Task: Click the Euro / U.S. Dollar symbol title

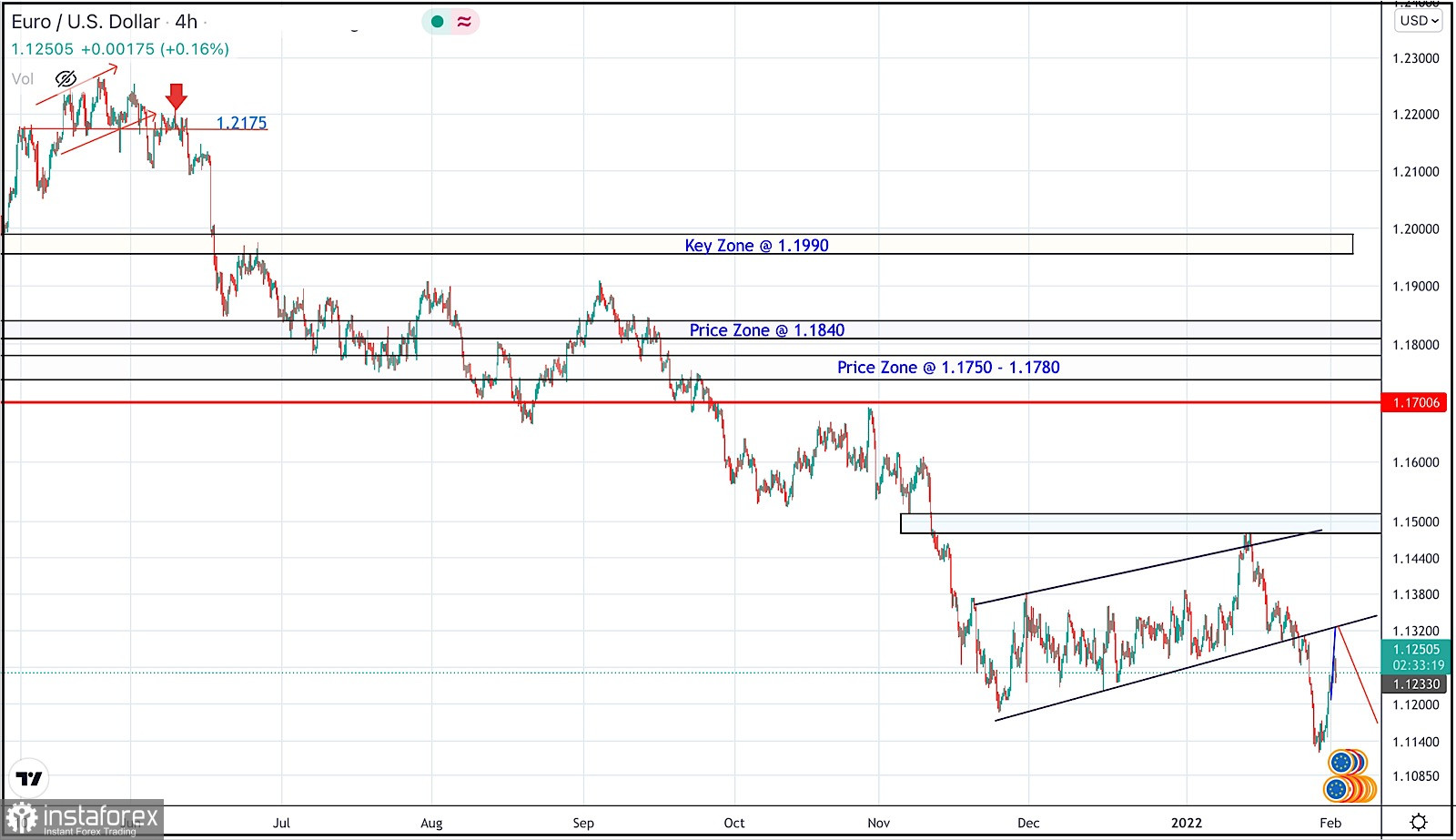Action: click(86, 22)
